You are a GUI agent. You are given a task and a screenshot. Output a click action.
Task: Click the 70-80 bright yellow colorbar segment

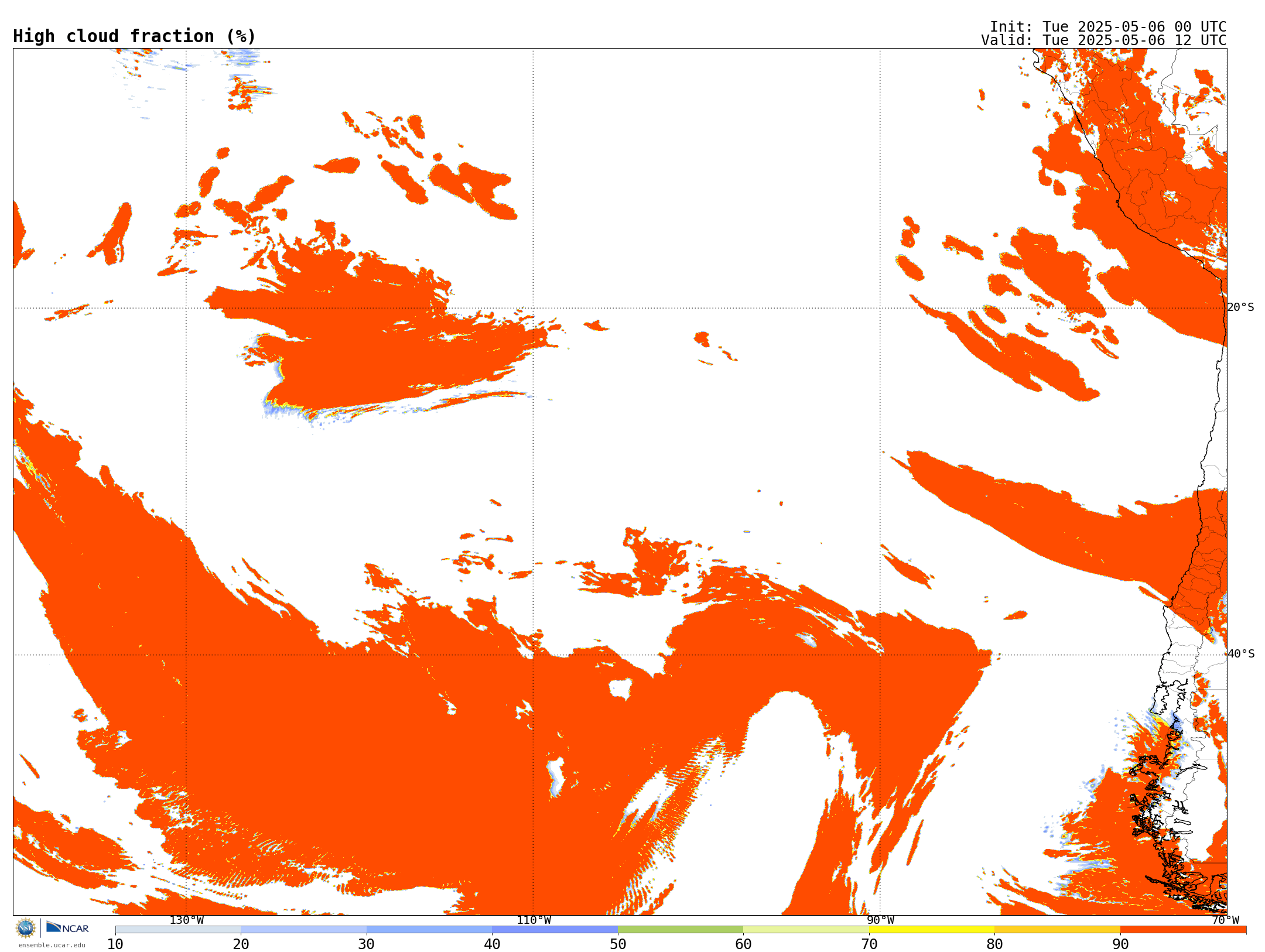932,930
